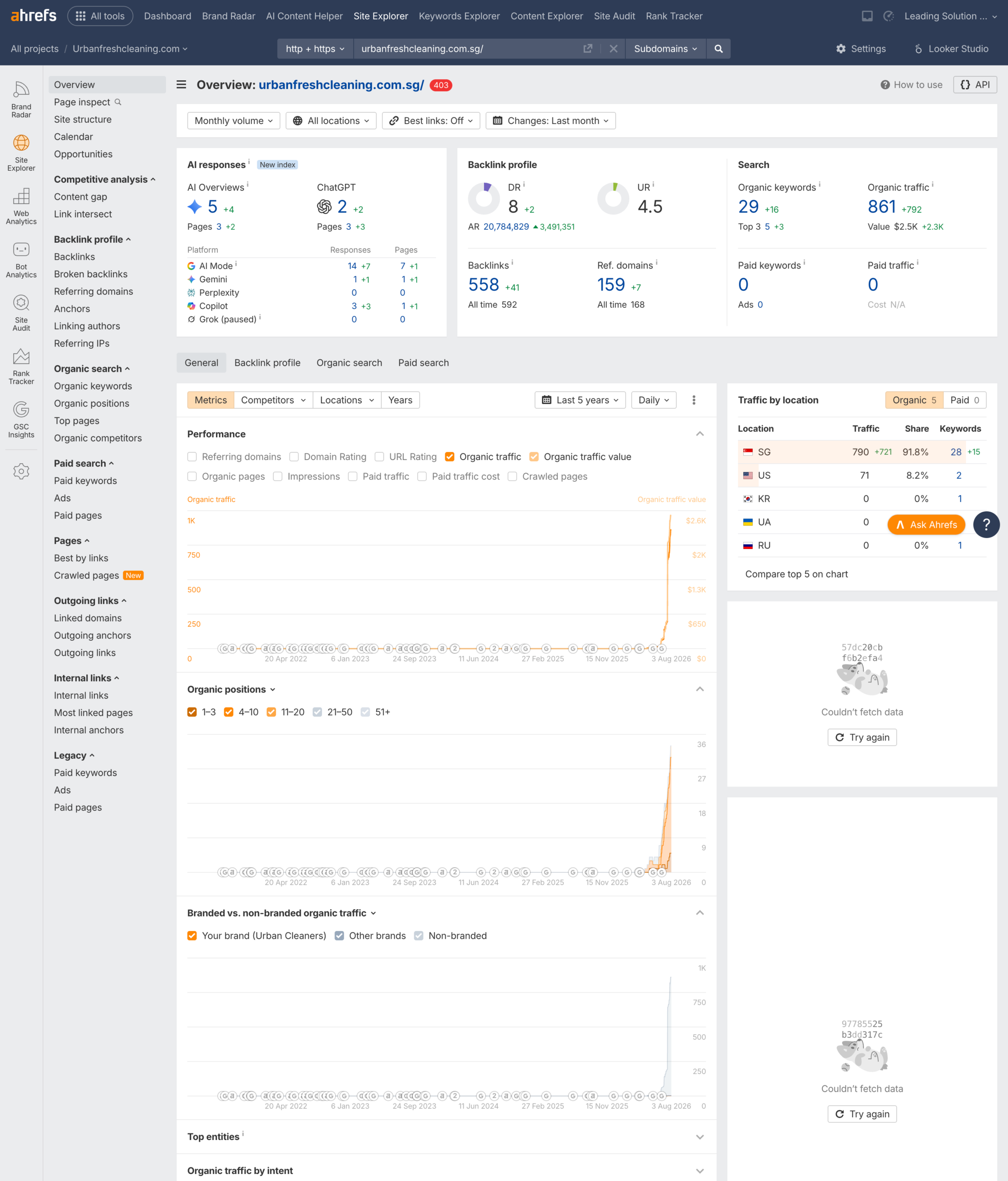This screenshot has width=1008, height=1181.
Task: Click the API button
Action: pos(976,85)
